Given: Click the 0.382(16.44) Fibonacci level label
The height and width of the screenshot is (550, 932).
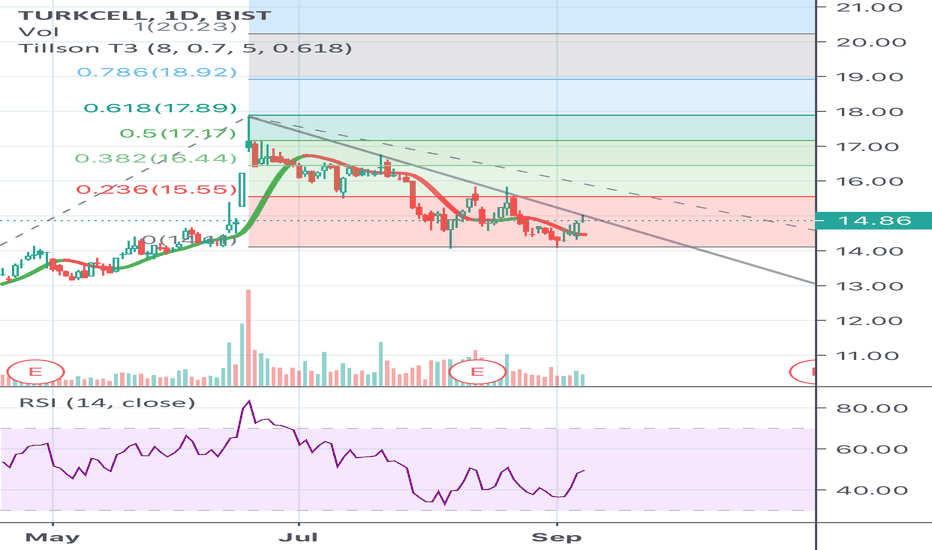Looking at the screenshot, I should 156,158.
